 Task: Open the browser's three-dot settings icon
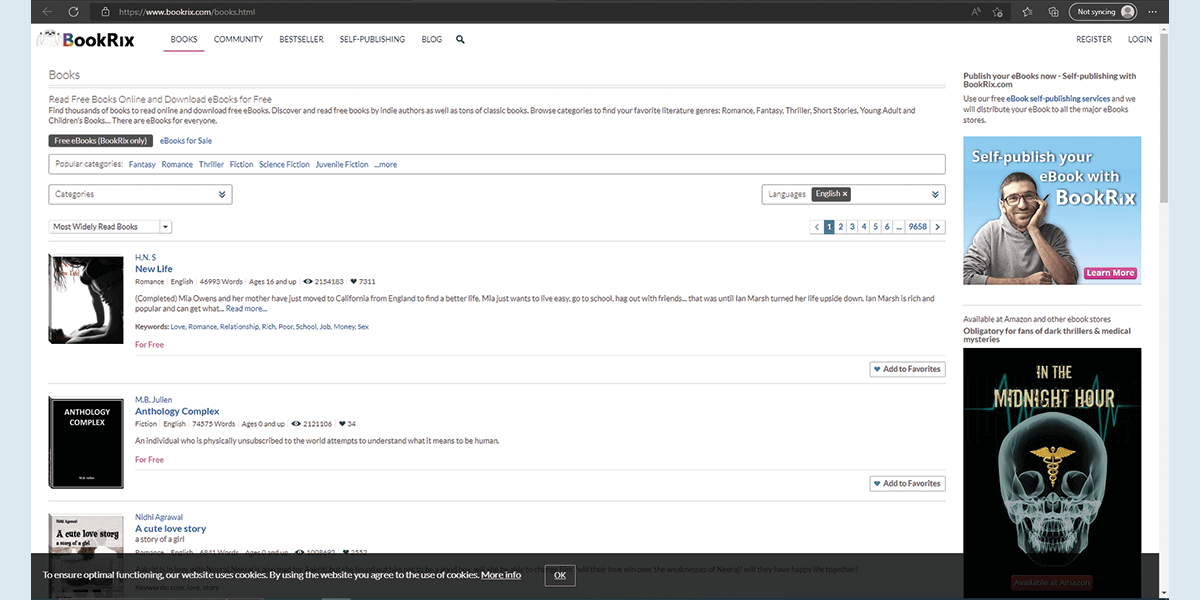click(x=1152, y=12)
